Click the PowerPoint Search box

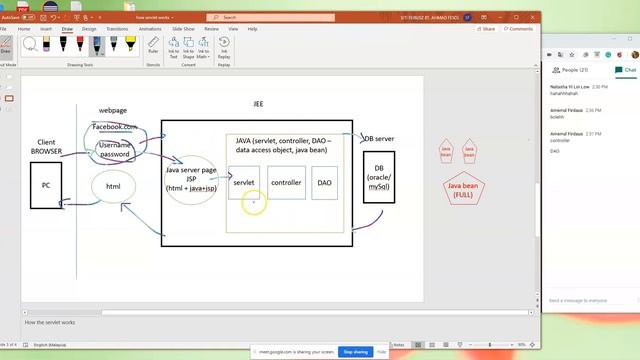coord(271,18)
